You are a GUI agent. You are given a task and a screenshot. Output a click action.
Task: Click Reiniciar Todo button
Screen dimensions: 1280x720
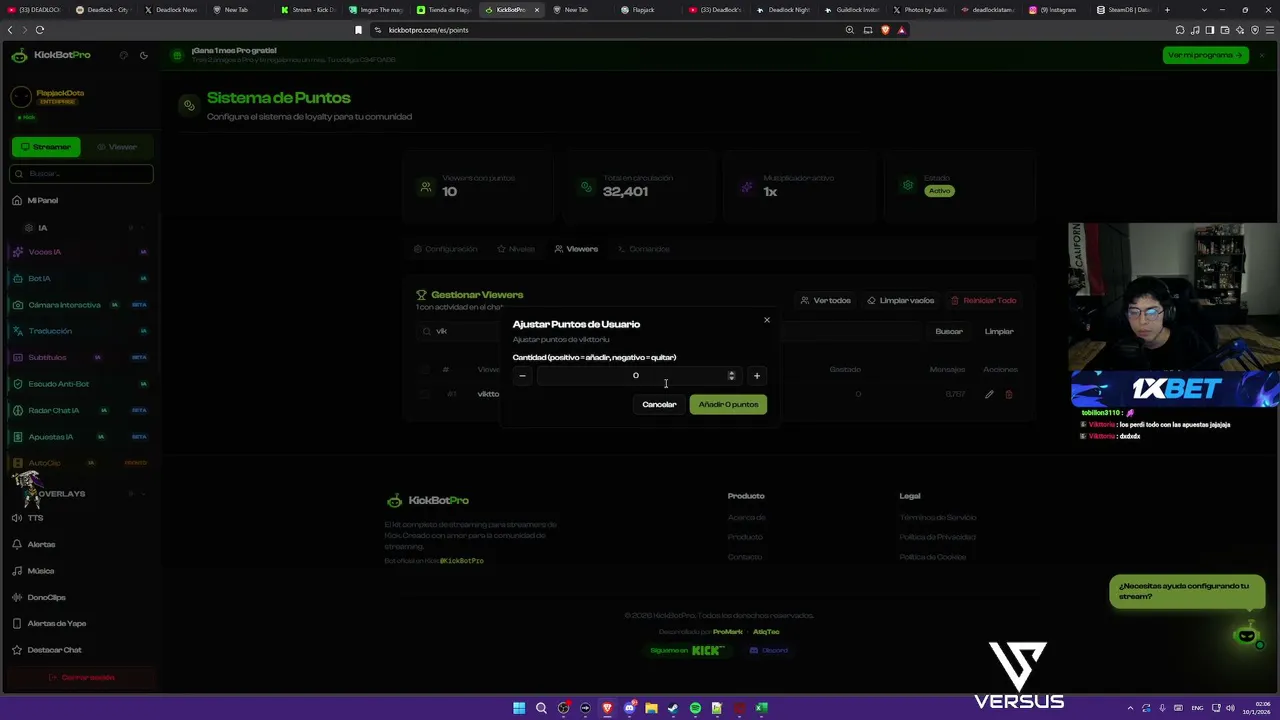point(984,300)
